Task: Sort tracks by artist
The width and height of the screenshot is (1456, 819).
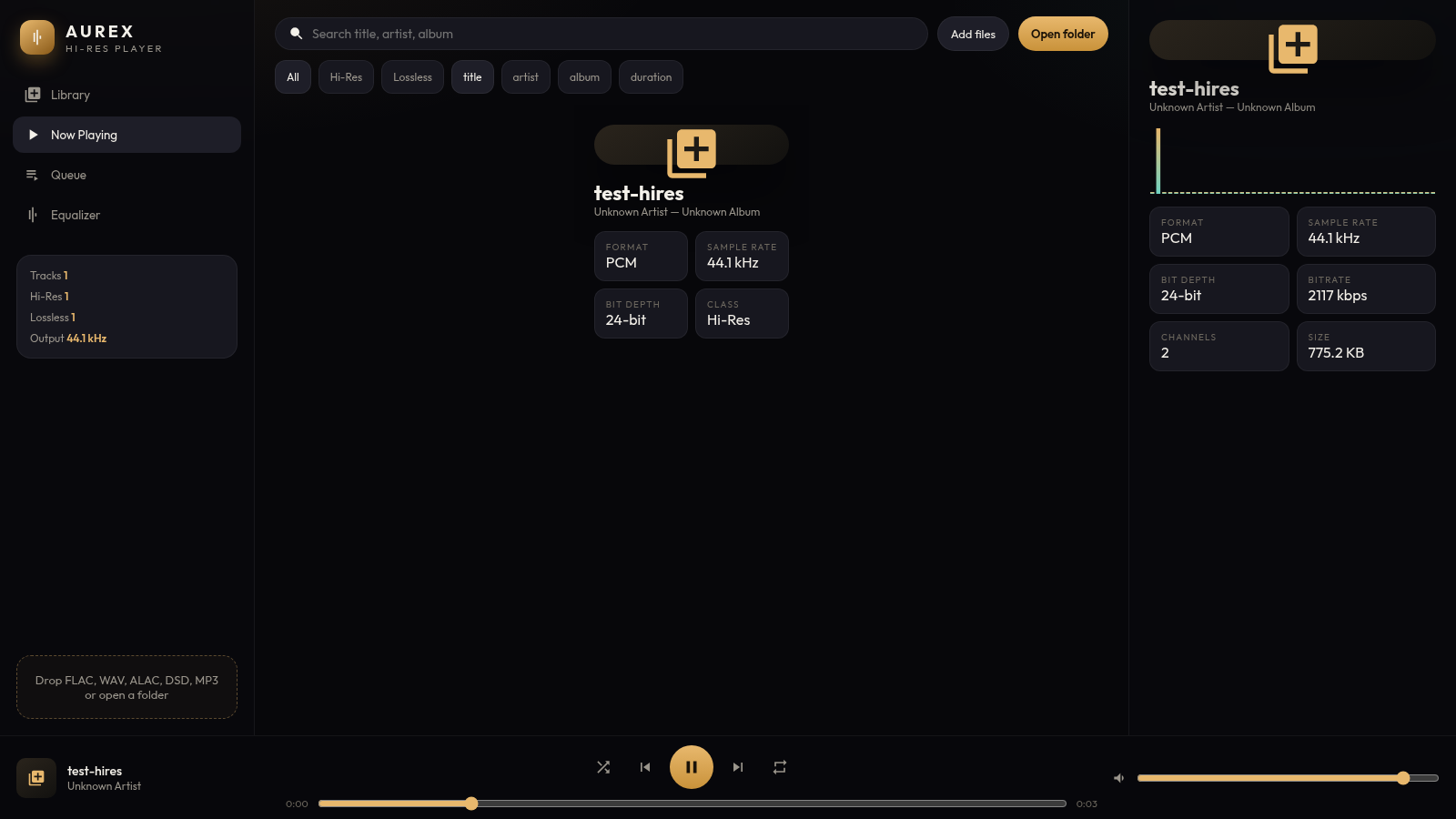Action: 525,77
